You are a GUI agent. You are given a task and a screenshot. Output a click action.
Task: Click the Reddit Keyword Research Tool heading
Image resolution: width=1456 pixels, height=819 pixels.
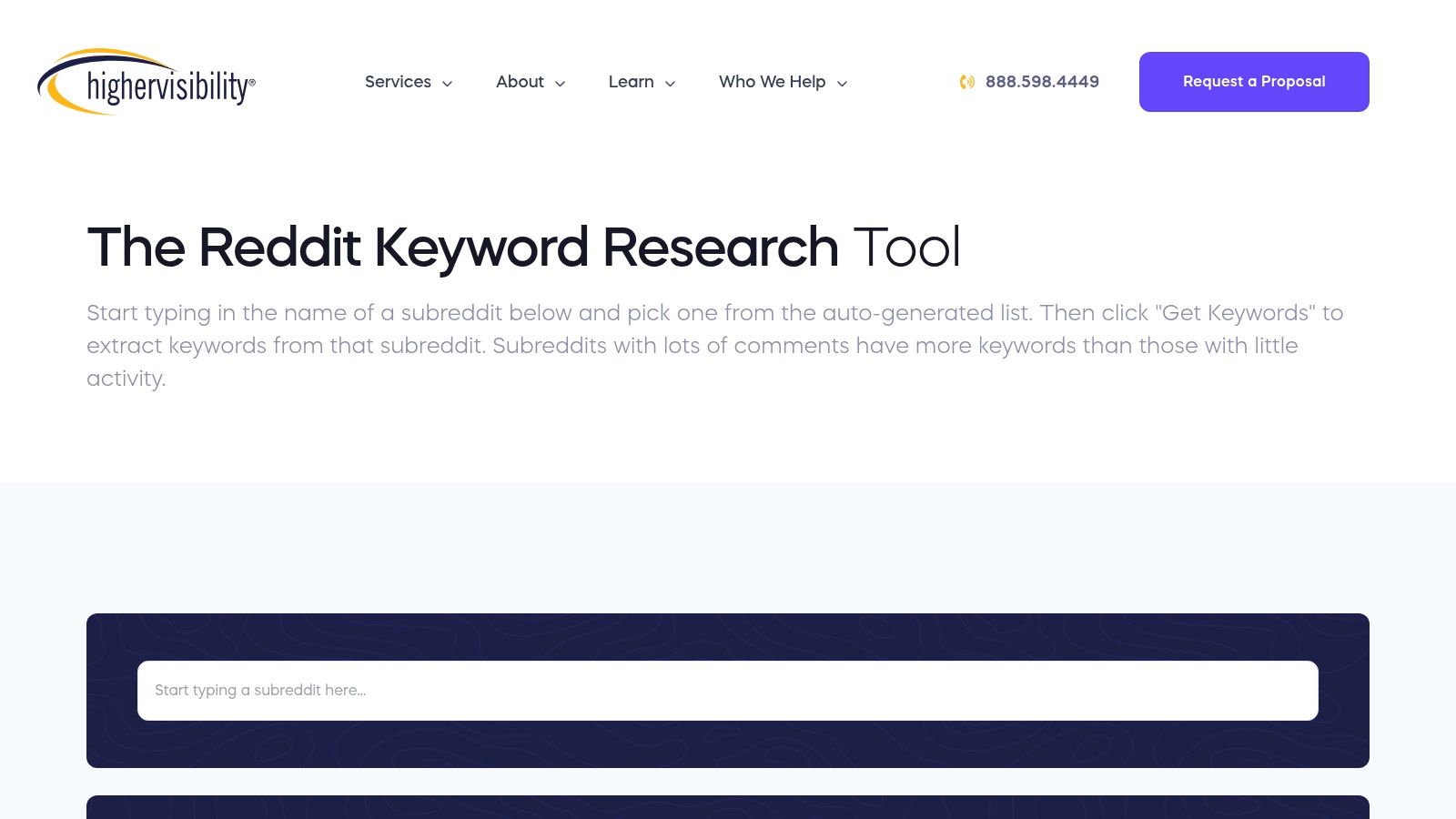523,248
